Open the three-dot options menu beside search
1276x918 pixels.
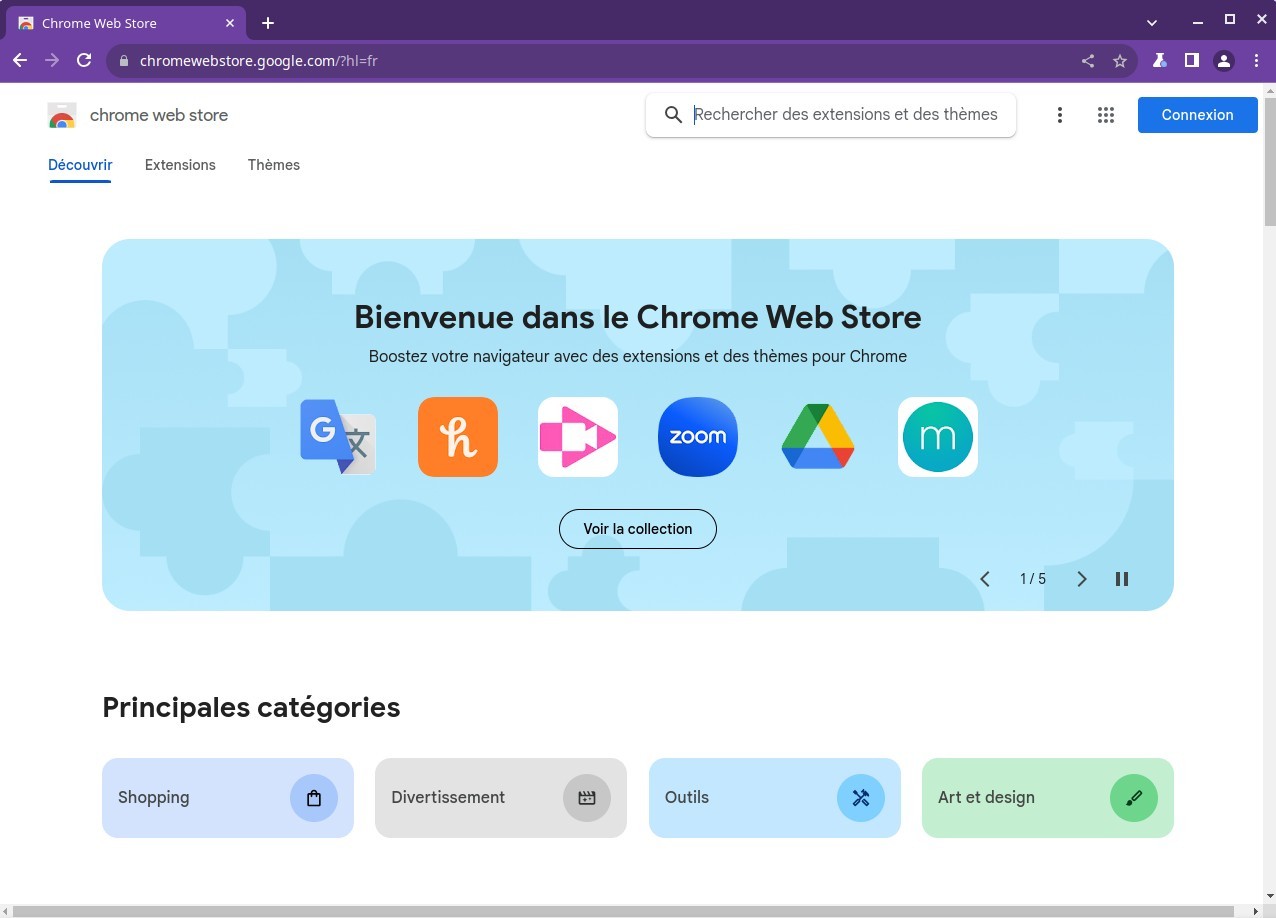pos(1060,115)
